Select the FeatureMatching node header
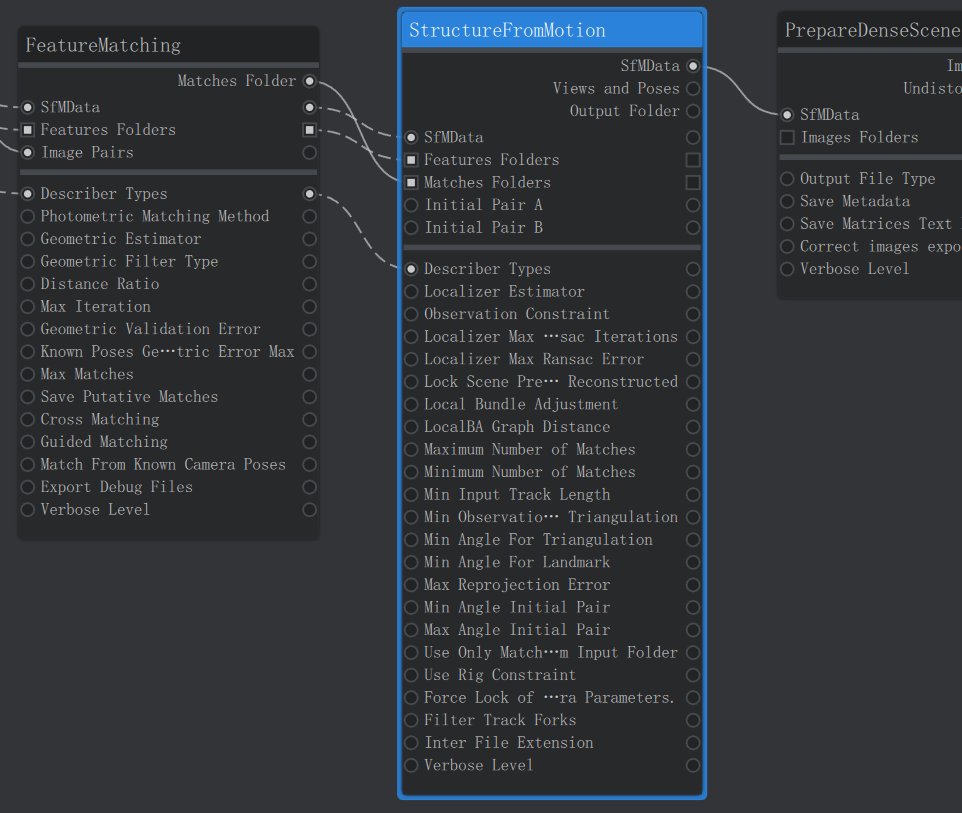Image resolution: width=962 pixels, height=813 pixels. (169, 45)
